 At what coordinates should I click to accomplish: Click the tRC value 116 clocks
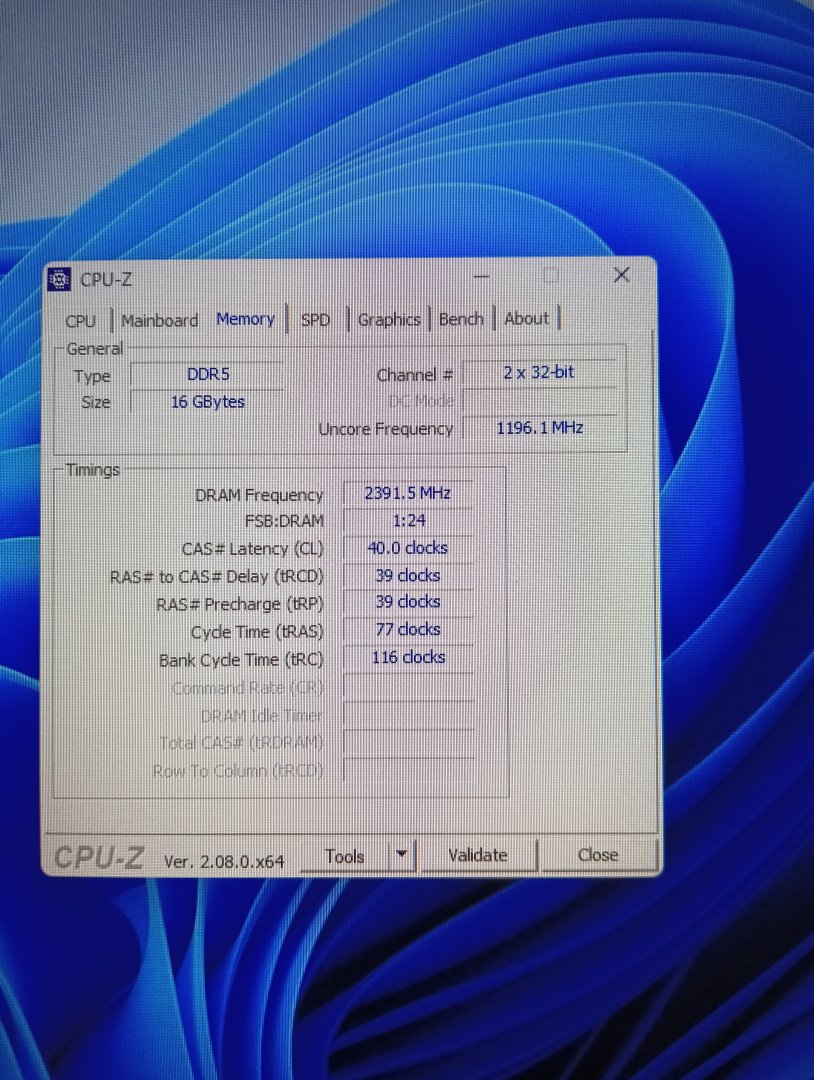(408, 658)
